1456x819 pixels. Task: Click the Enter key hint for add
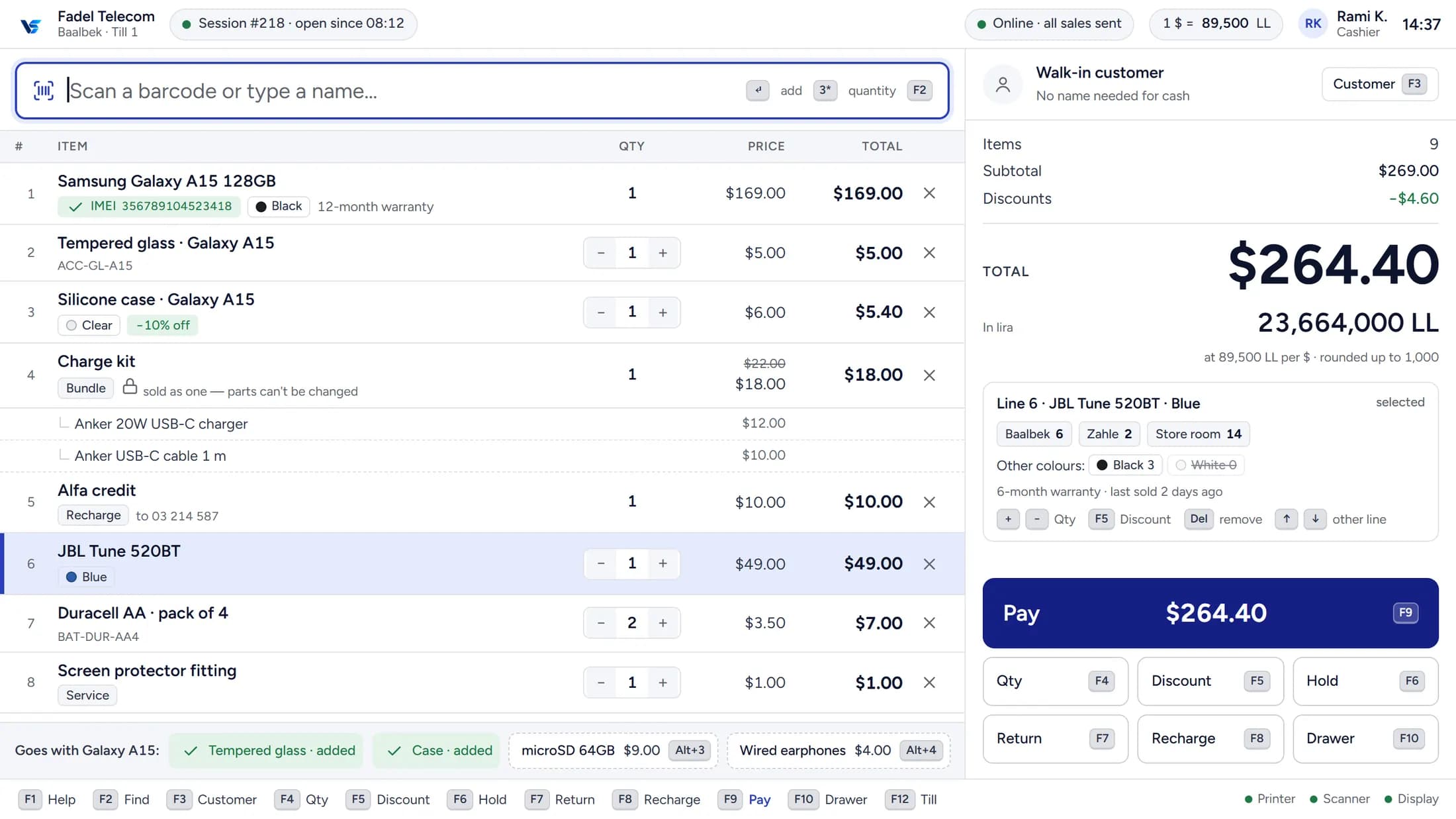coord(758,91)
